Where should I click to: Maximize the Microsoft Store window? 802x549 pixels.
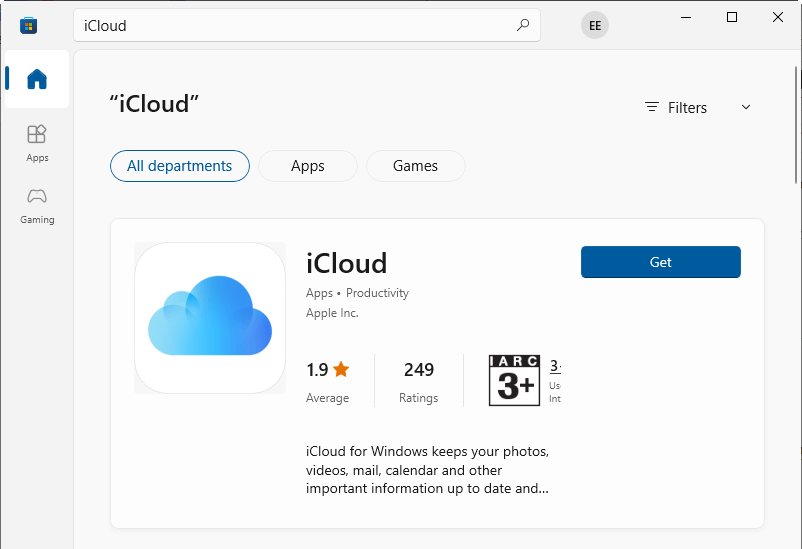point(732,17)
